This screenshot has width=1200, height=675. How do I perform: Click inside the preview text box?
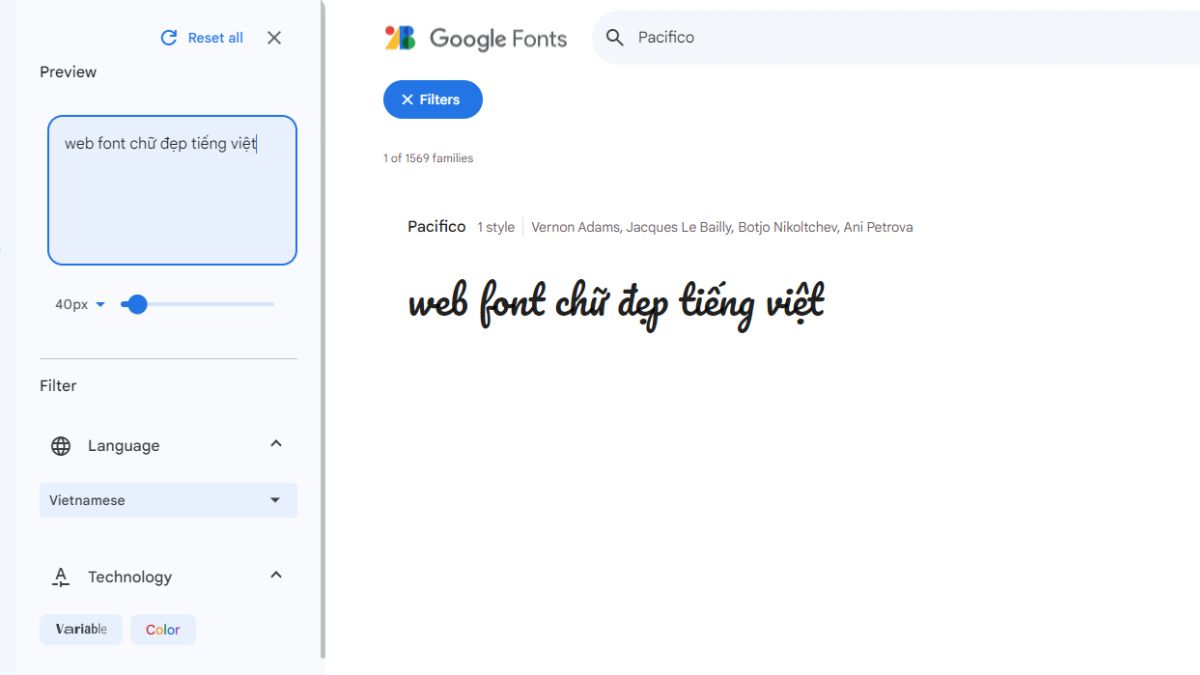(x=170, y=190)
